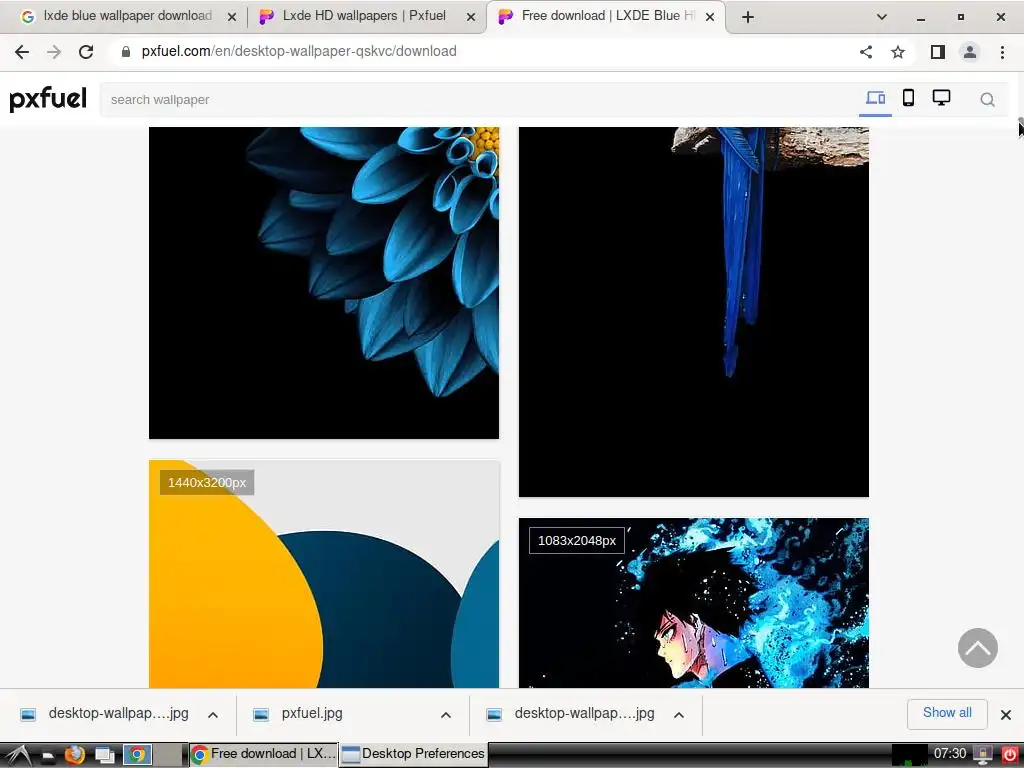Select the mobile phone wallpaper filter
The image size is (1024, 768).
(x=908, y=98)
